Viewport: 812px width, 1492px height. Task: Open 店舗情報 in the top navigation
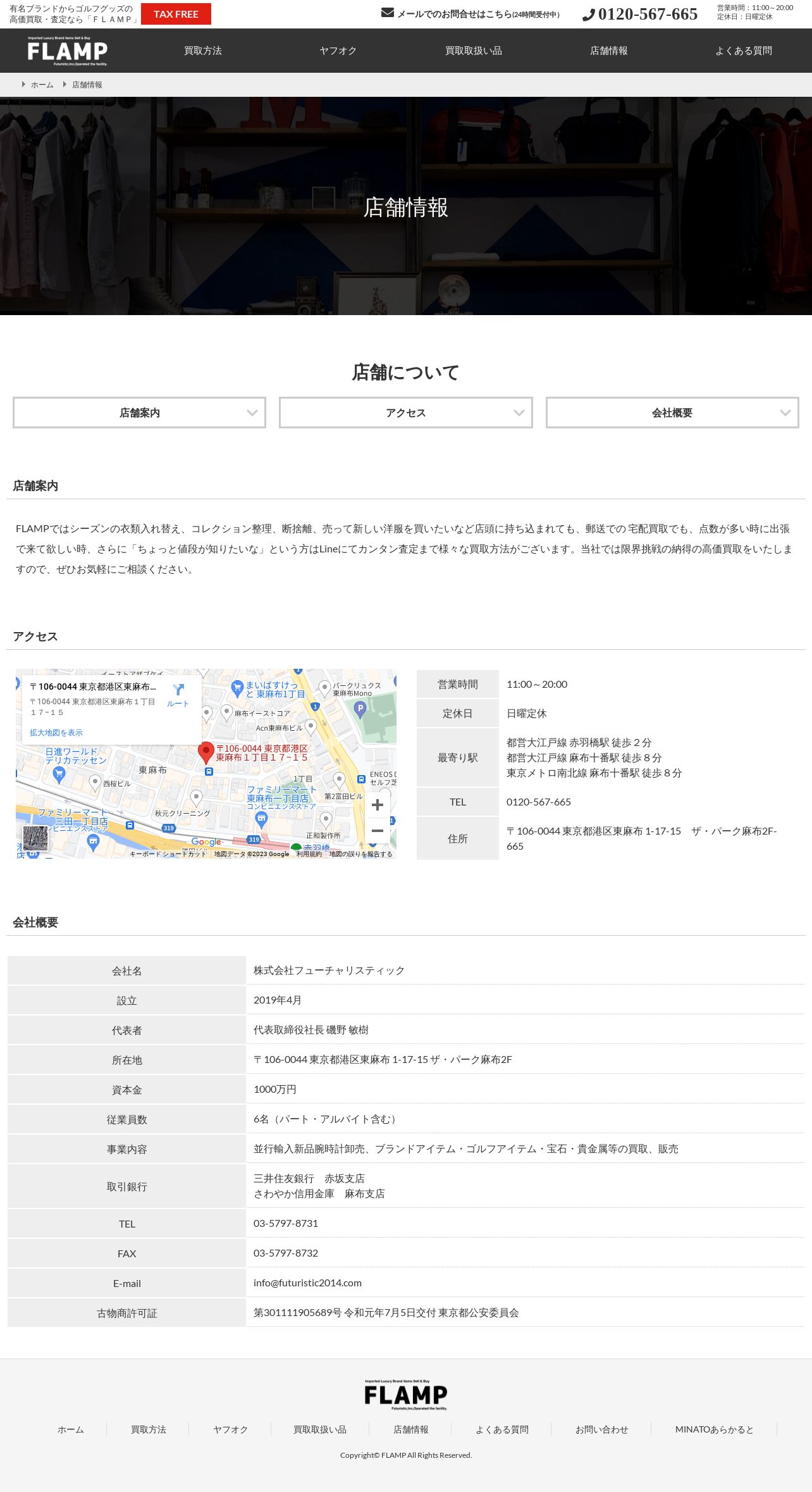pos(609,51)
